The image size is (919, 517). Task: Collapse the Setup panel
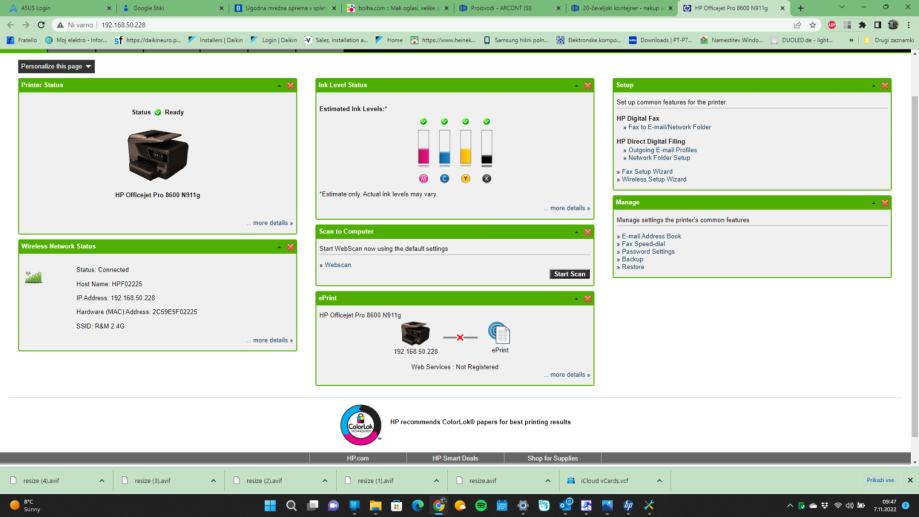(x=873, y=86)
